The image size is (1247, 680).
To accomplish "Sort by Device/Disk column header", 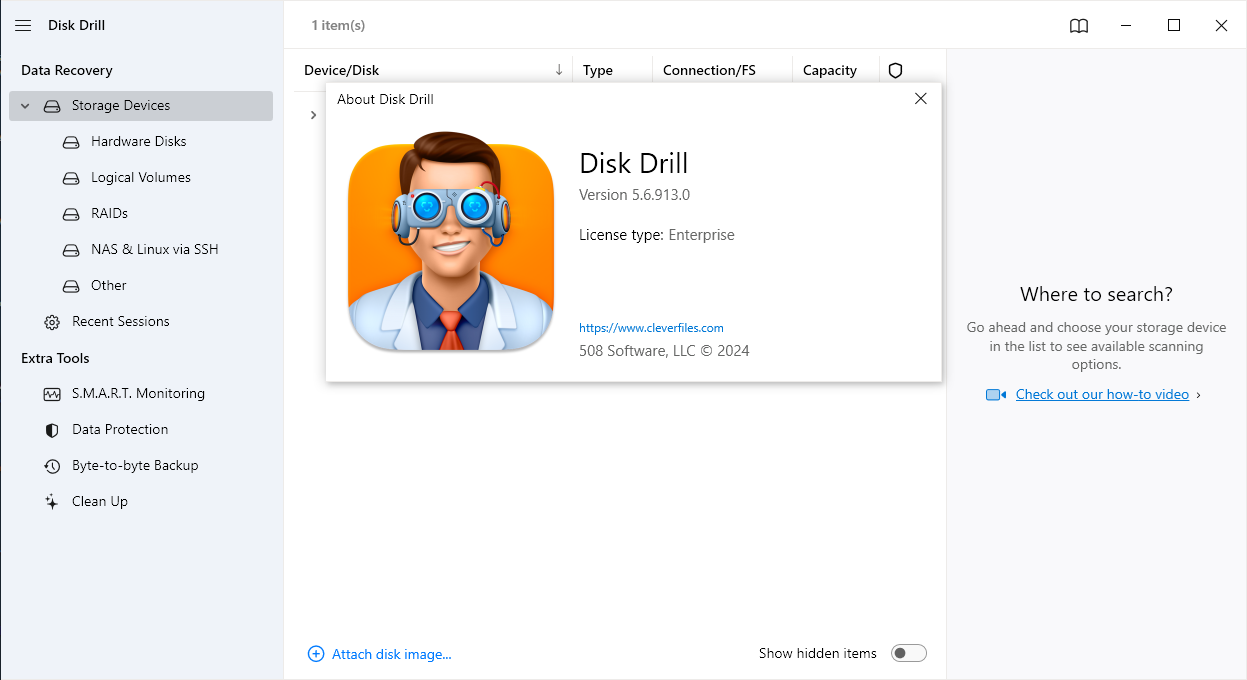I will tap(342, 71).
